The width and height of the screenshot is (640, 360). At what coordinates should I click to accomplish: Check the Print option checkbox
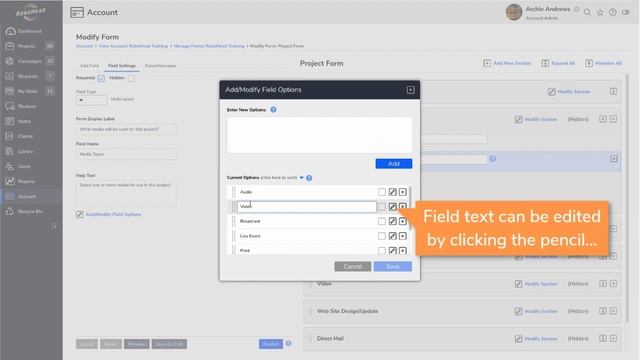click(x=382, y=250)
